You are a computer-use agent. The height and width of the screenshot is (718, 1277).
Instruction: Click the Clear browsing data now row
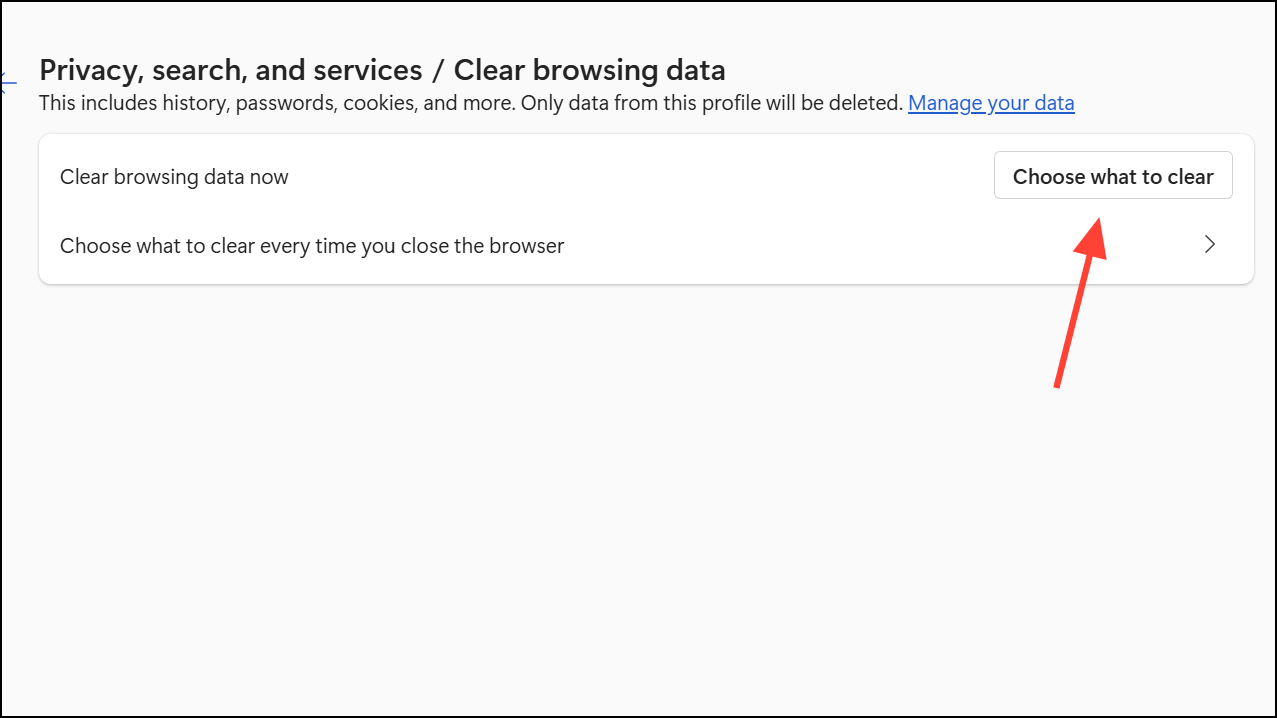pos(500,177)
